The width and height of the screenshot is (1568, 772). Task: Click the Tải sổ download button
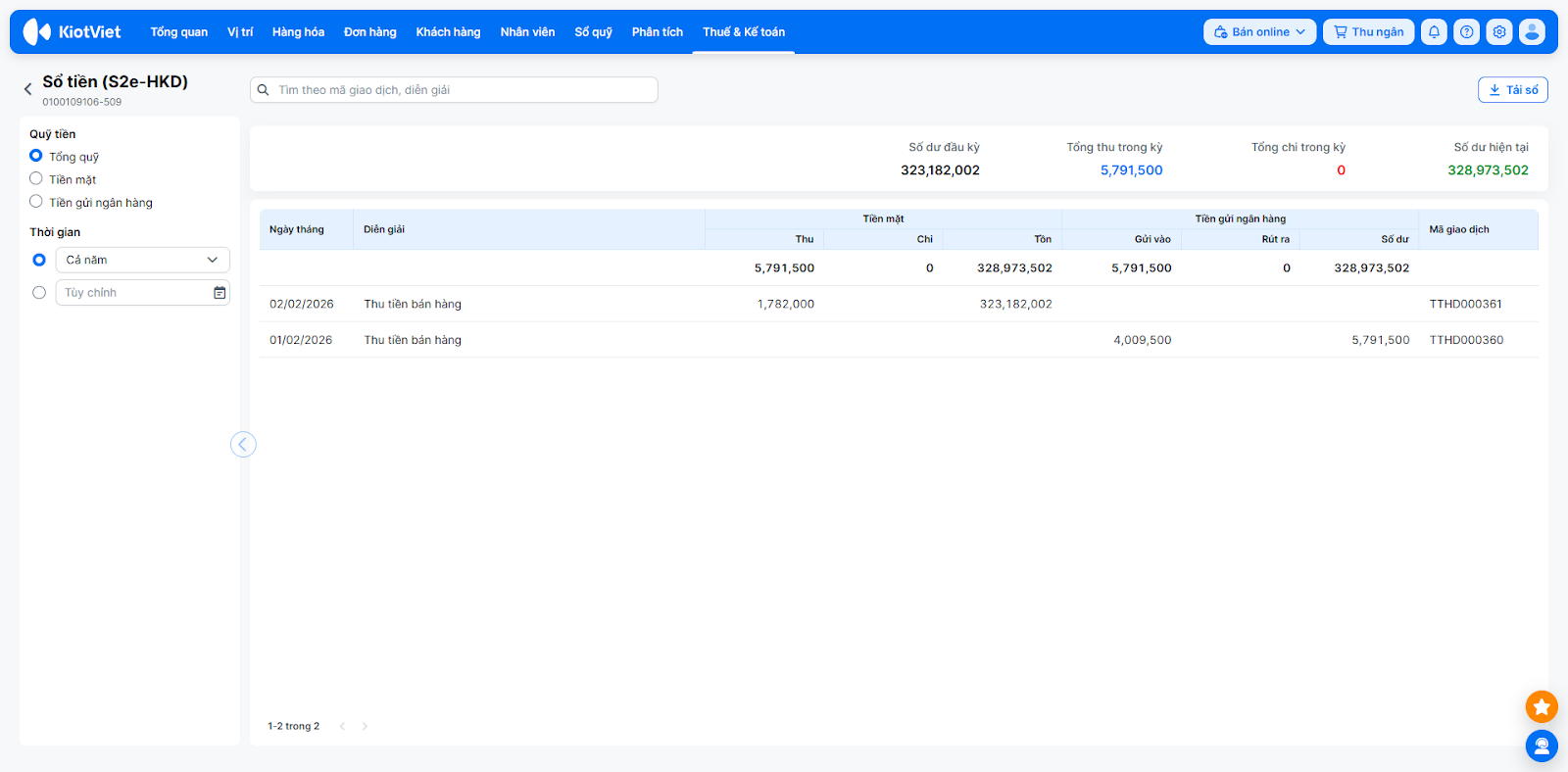(1512, 90)
